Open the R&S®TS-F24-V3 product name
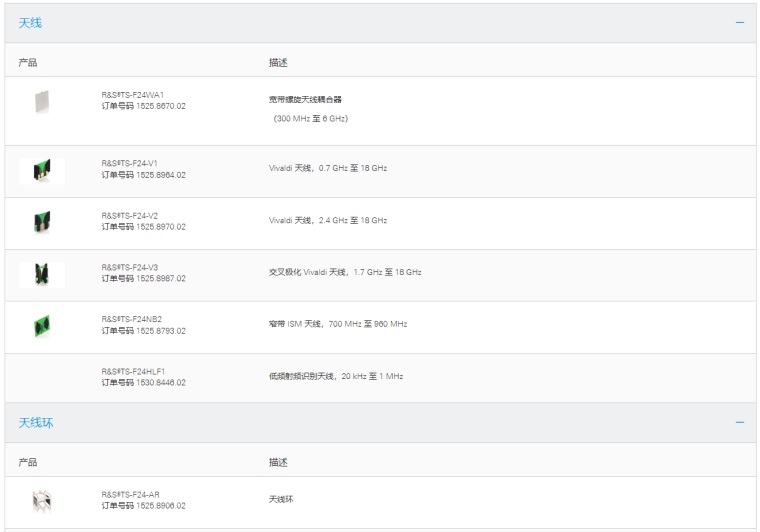760x532 pixels. [130, 267]
